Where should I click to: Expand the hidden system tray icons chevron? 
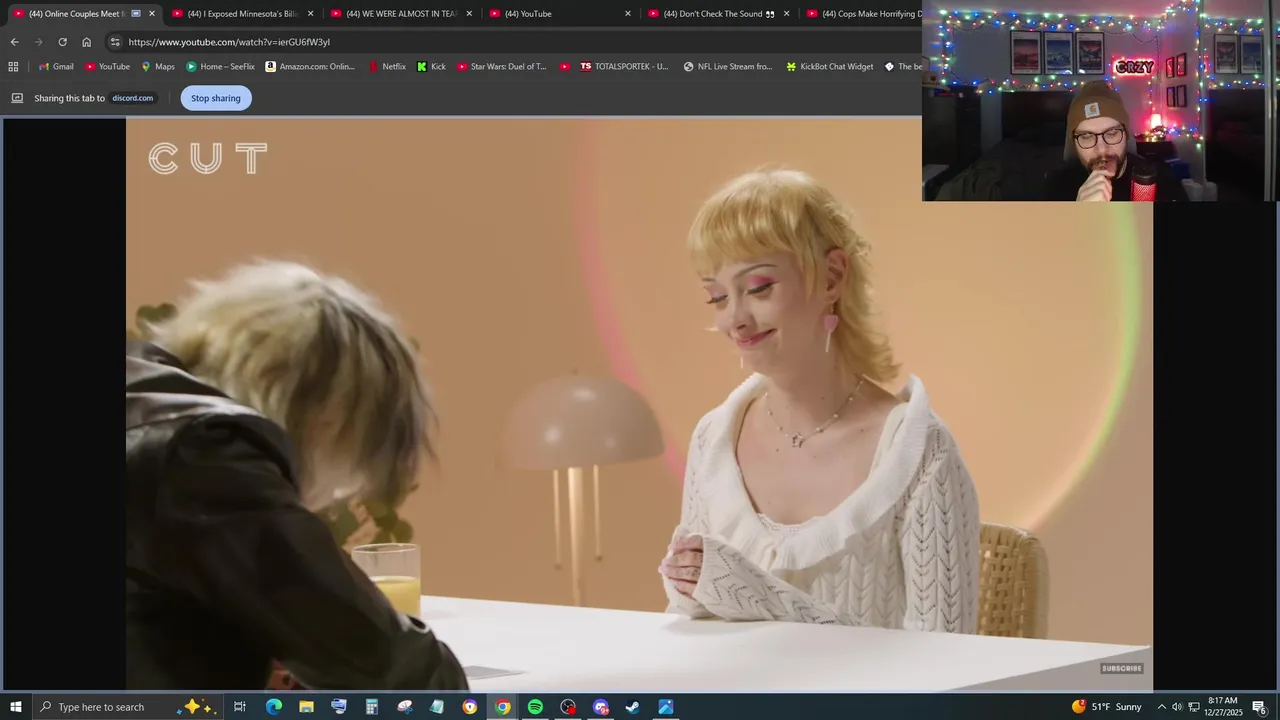click(1161, 707)
